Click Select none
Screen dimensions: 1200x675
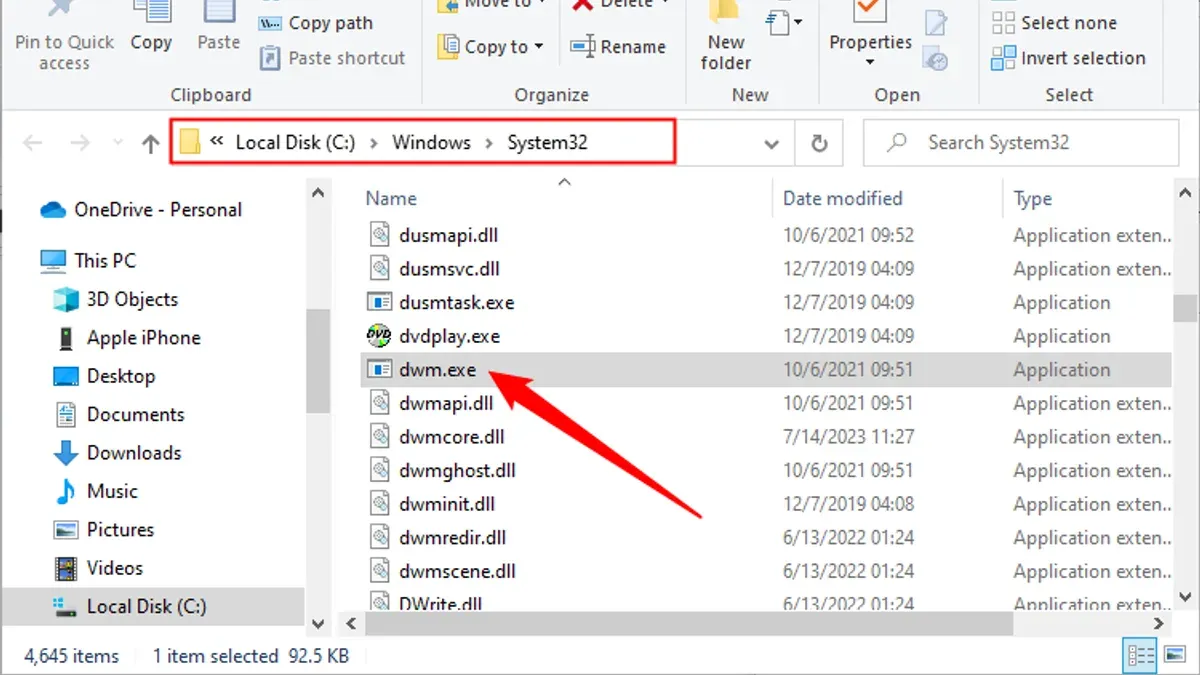point(1053,23)
